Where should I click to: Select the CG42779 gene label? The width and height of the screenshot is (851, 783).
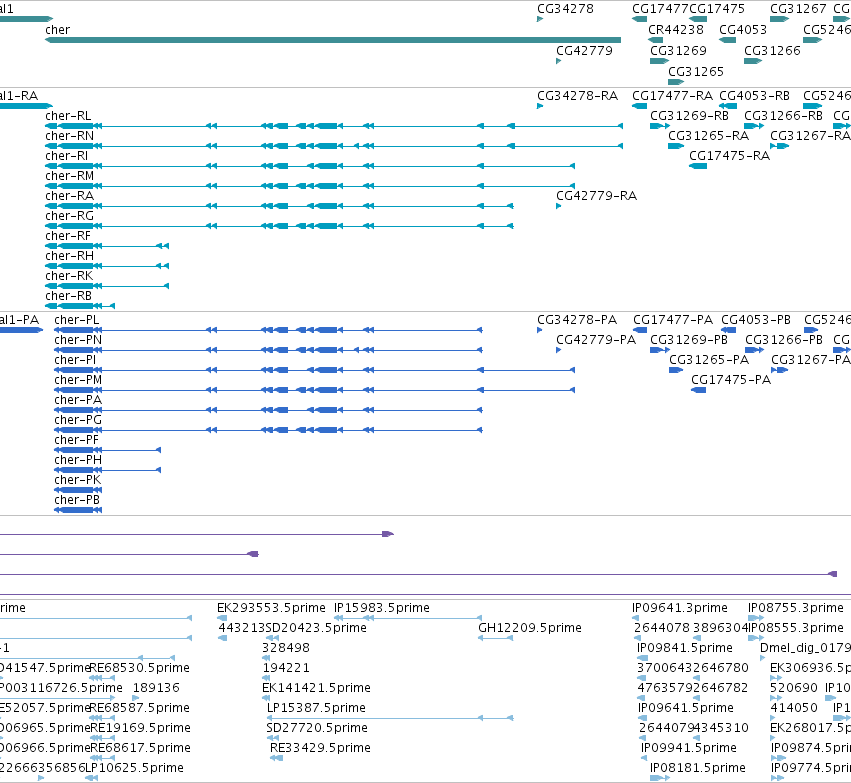click(x=584, y=51)
